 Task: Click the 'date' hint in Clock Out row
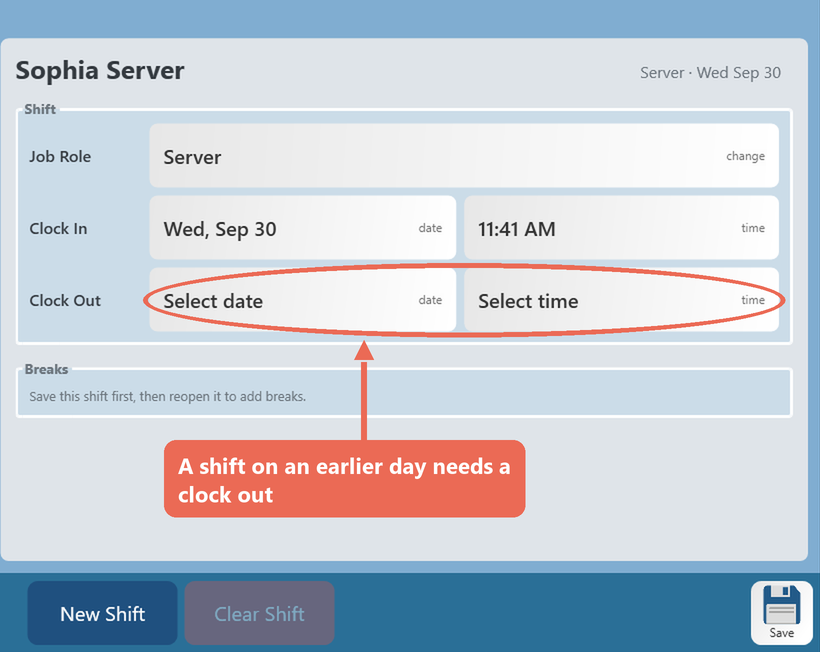pos(430,300)
